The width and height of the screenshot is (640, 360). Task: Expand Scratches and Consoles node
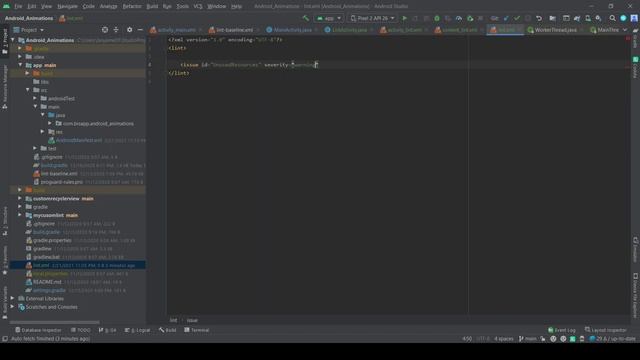13,307
